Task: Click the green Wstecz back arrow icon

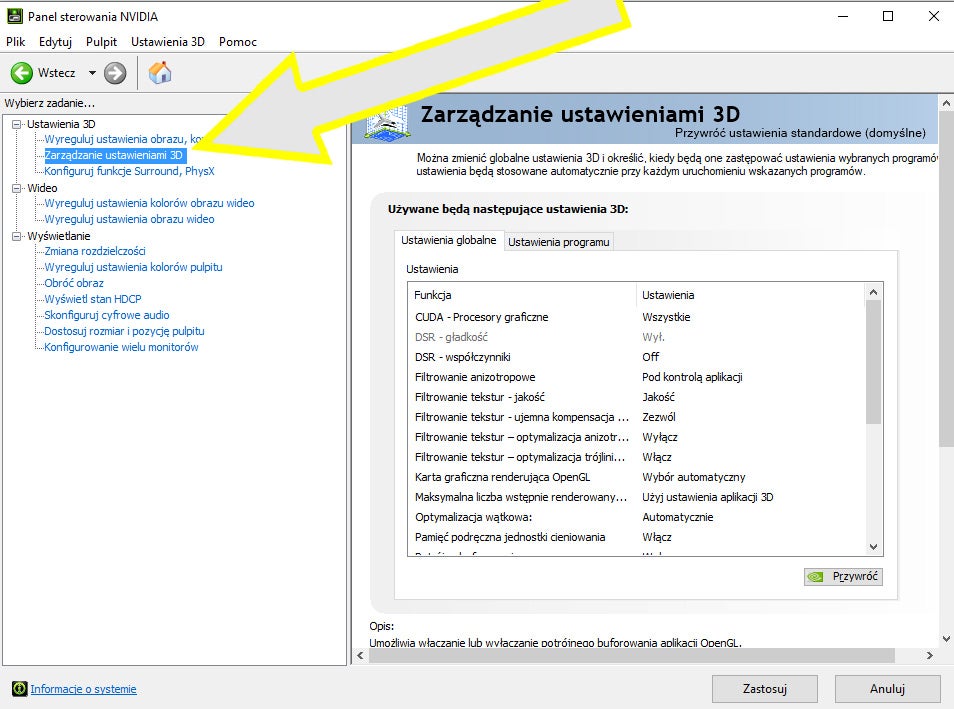Action: pyautogui.click(x=21, y=73)
